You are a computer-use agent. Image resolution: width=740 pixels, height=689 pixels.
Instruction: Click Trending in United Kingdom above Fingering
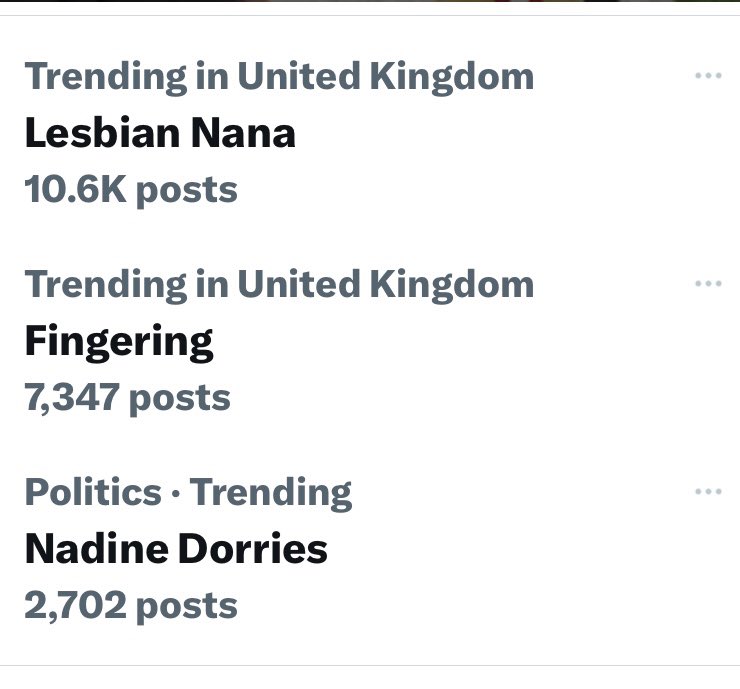pos(279,286)
